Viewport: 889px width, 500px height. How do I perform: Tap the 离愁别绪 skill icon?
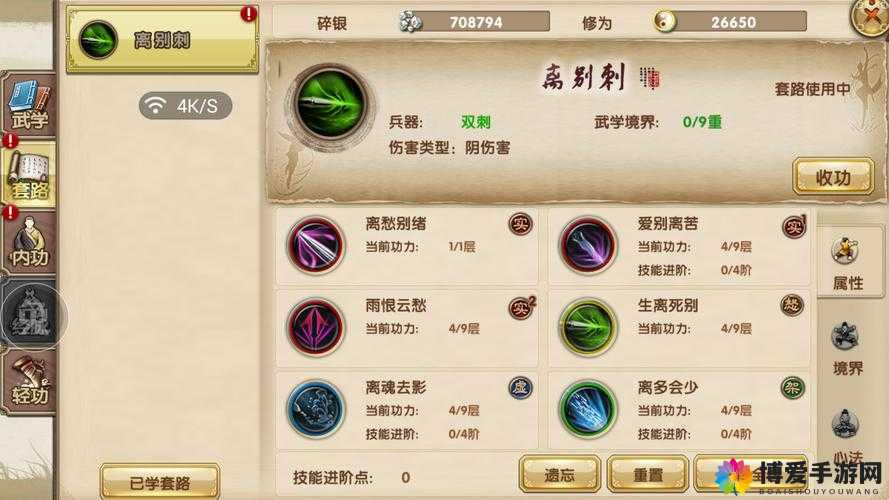point(316,246)
